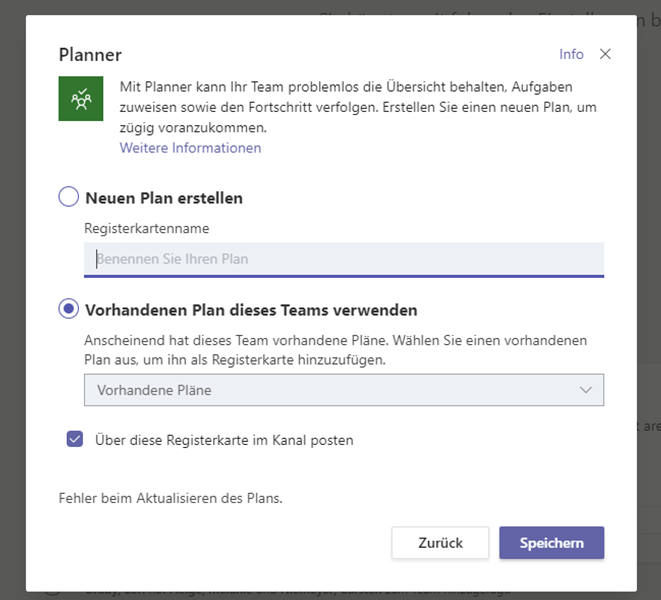The height and width of the screenshot is (600, 661).
Task: Open the Weitere Informationen link
Action: point(190,148)
